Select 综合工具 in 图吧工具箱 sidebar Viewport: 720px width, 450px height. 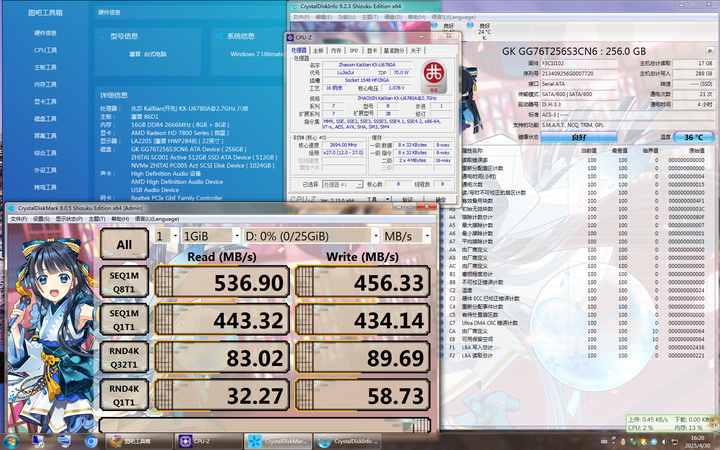[x=45, y=153]
